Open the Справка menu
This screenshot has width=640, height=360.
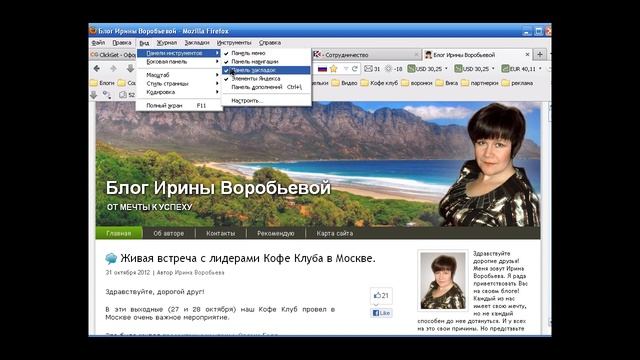coord(270,42)
